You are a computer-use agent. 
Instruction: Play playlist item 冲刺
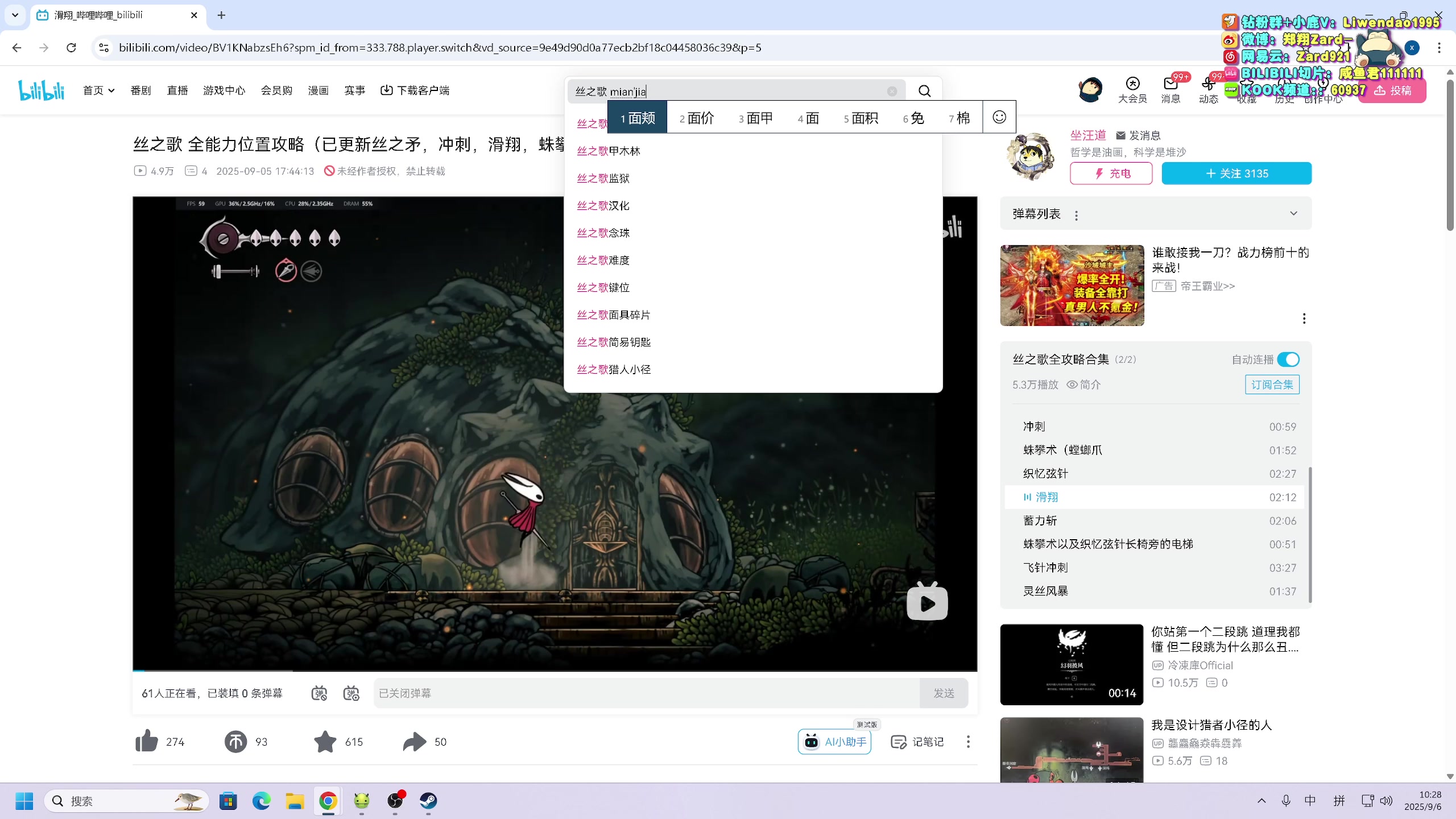pos(1156,427)
